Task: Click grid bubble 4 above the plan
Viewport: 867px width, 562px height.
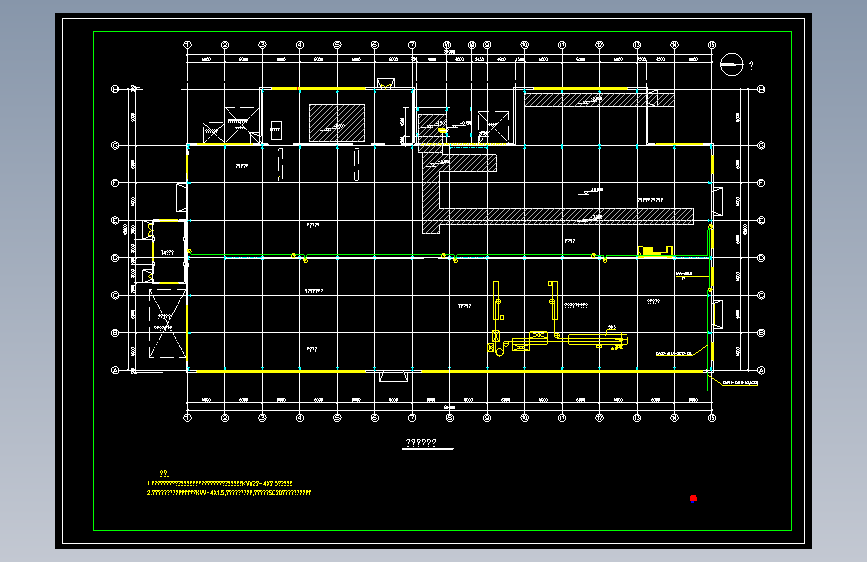Action: pos(300,45)
